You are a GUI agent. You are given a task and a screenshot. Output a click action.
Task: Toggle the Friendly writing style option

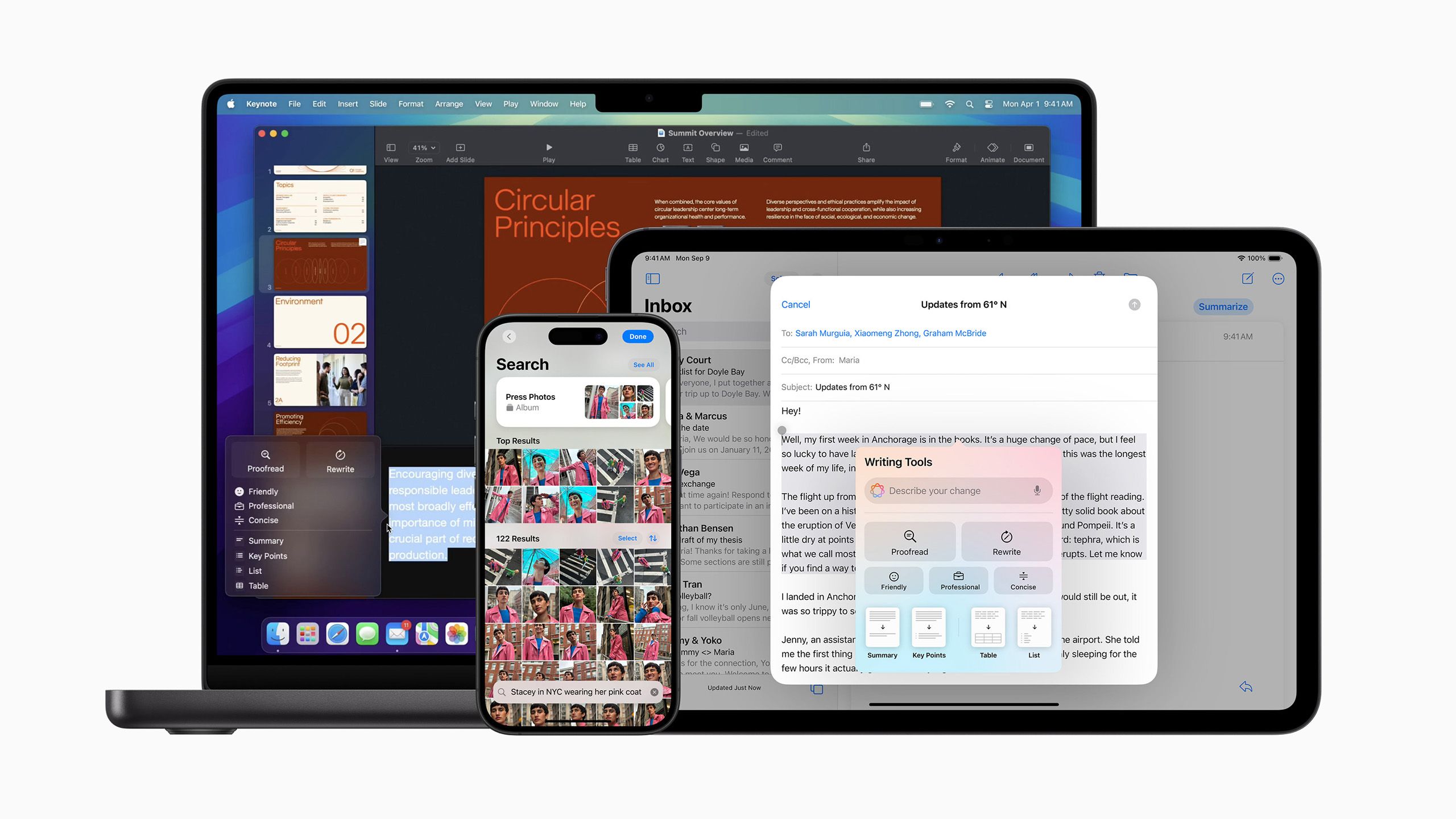pyautogui.click(x=893, y=581)
